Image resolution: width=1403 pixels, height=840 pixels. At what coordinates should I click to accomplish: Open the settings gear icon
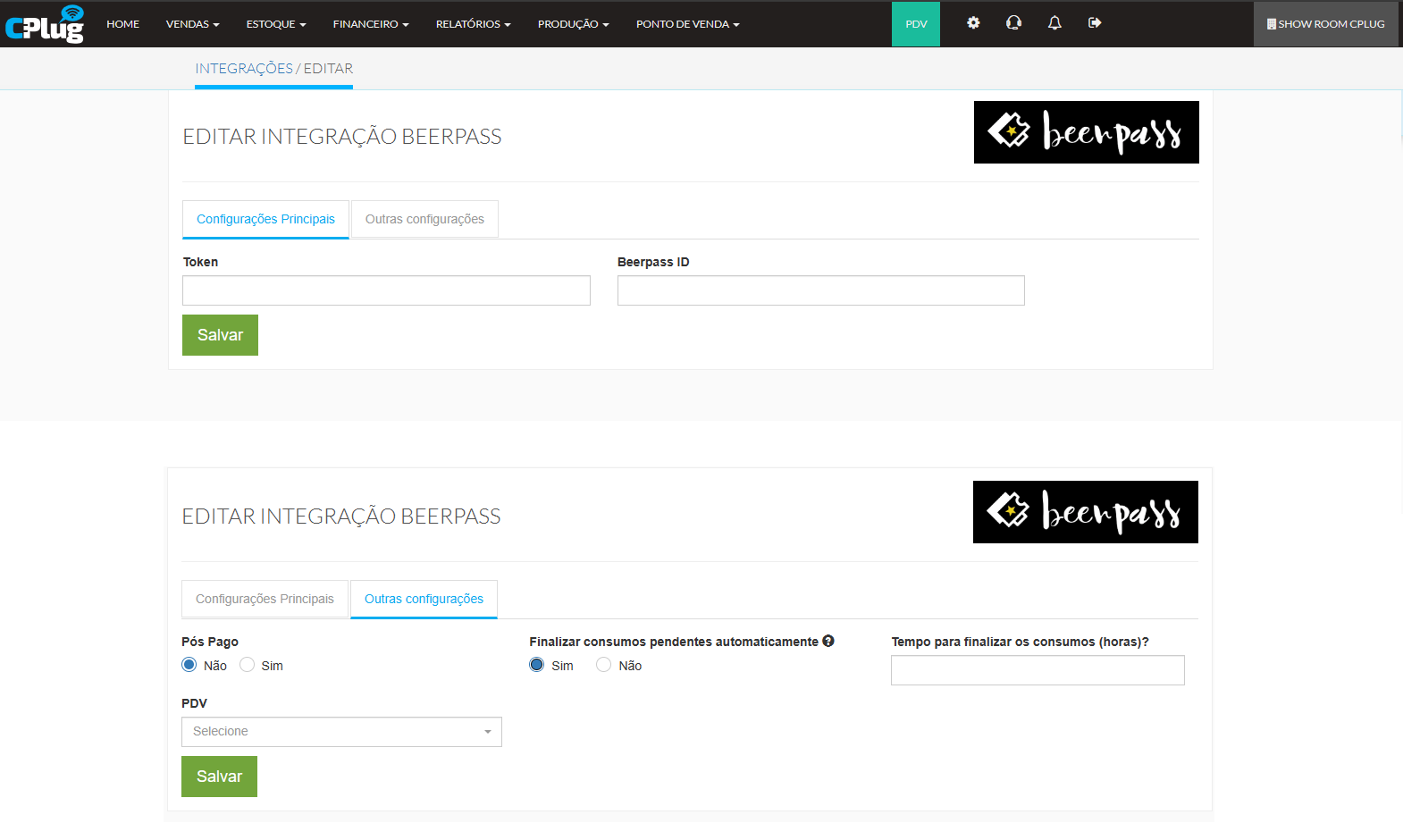973,23
